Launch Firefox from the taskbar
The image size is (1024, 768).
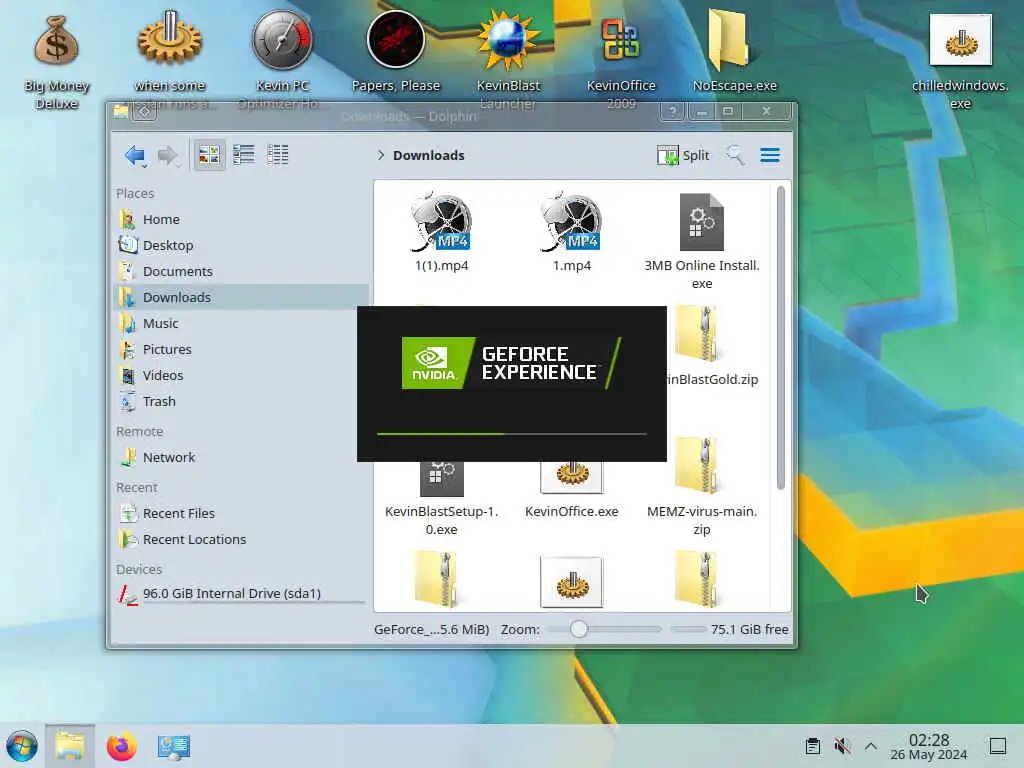pyautogui.click(x=121, y=746)
